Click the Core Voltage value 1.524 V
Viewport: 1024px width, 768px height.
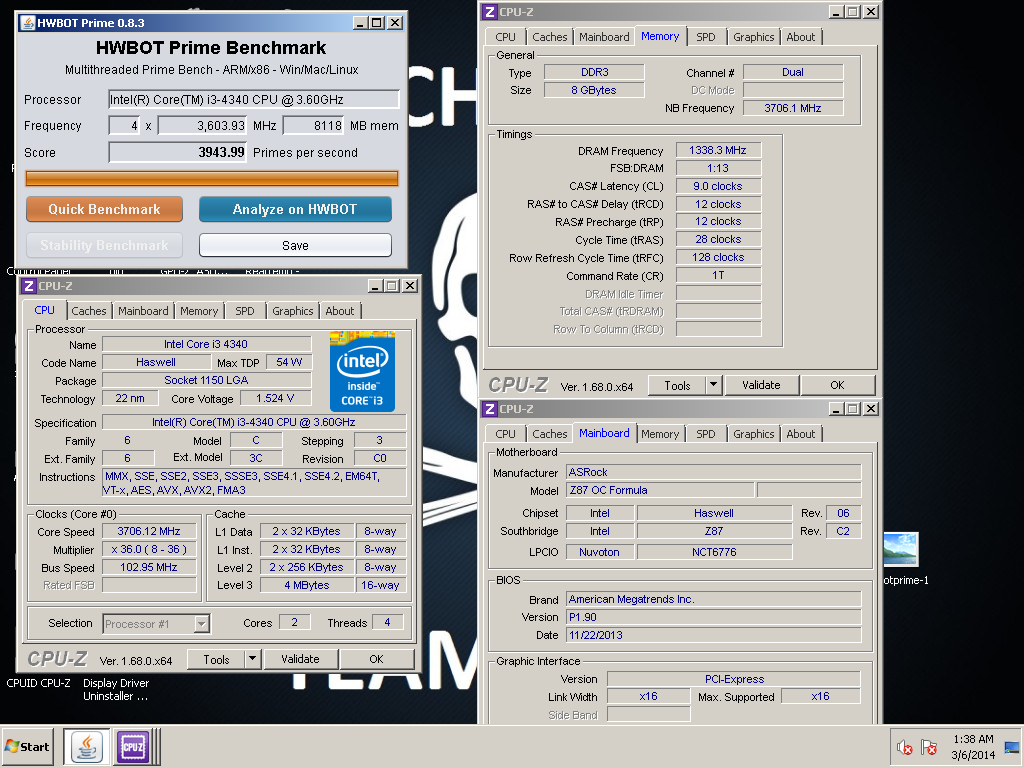click(276, 398)
